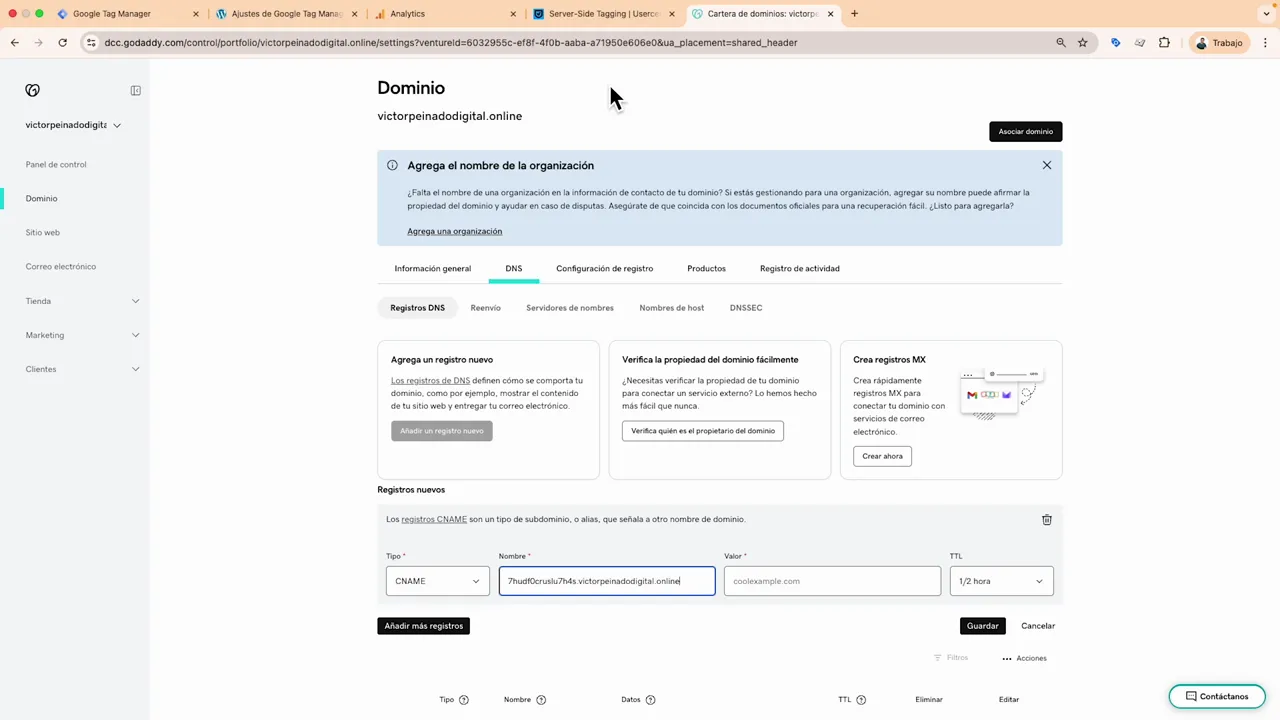Open the Registro de actividad tab
The width and height of the screenshot is (1280, 720).
click(x=799, y=268)
